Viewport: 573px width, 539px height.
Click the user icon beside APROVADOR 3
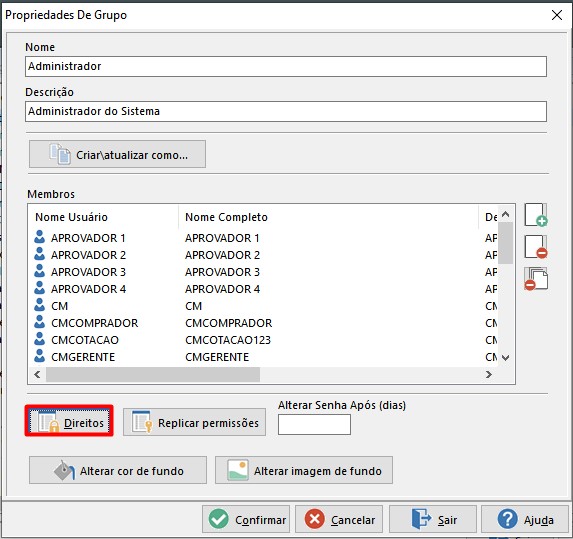click(39, 271)
